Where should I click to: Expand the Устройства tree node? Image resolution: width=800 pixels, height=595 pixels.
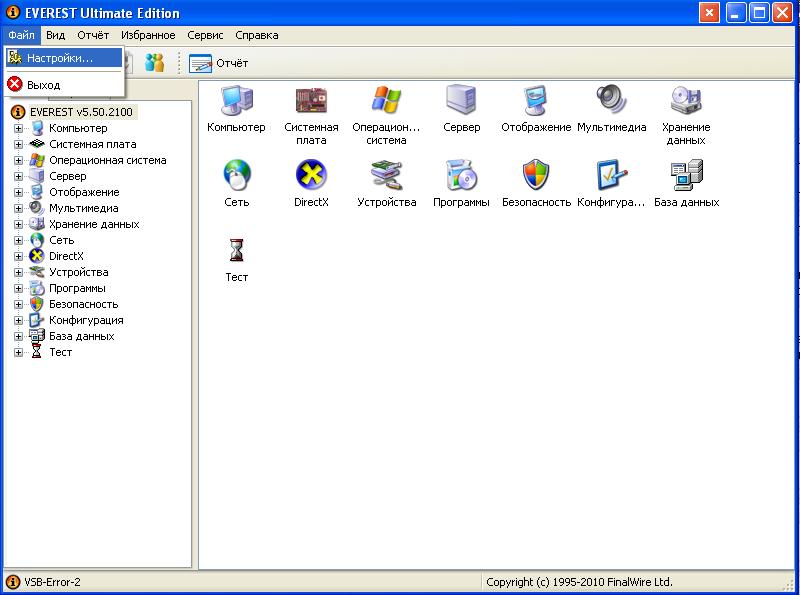click(x=18, y=272)
